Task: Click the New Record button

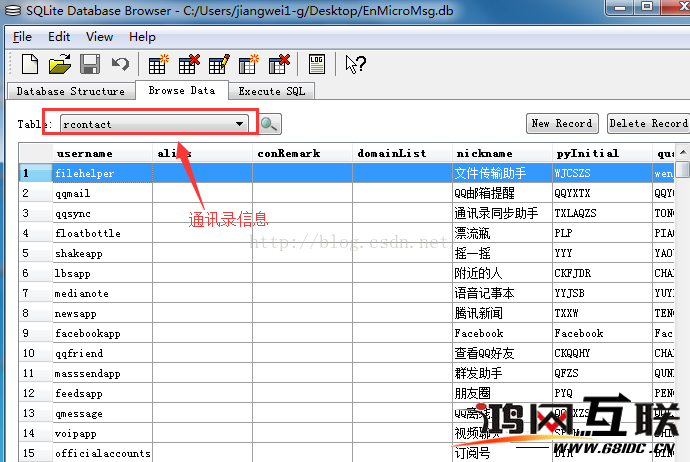Action: pos(562,124)
